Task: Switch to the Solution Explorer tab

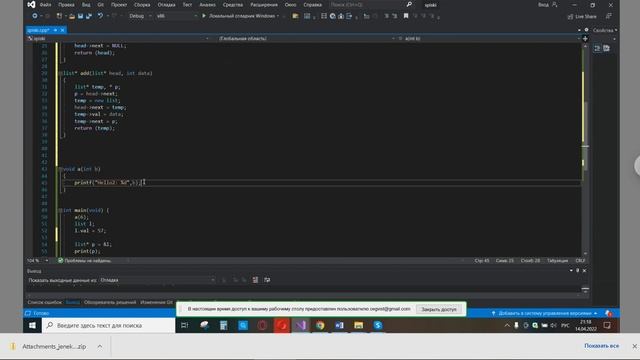Action: 110,302
